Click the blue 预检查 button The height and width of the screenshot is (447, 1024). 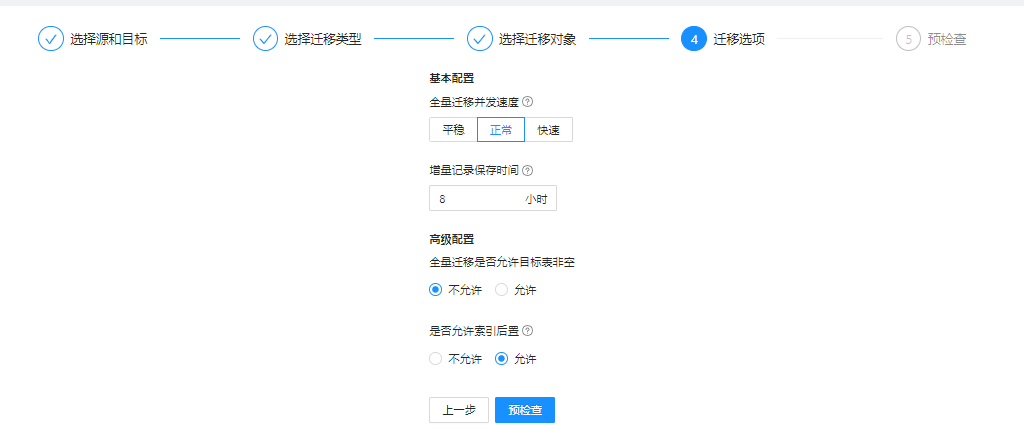[525, 410]
